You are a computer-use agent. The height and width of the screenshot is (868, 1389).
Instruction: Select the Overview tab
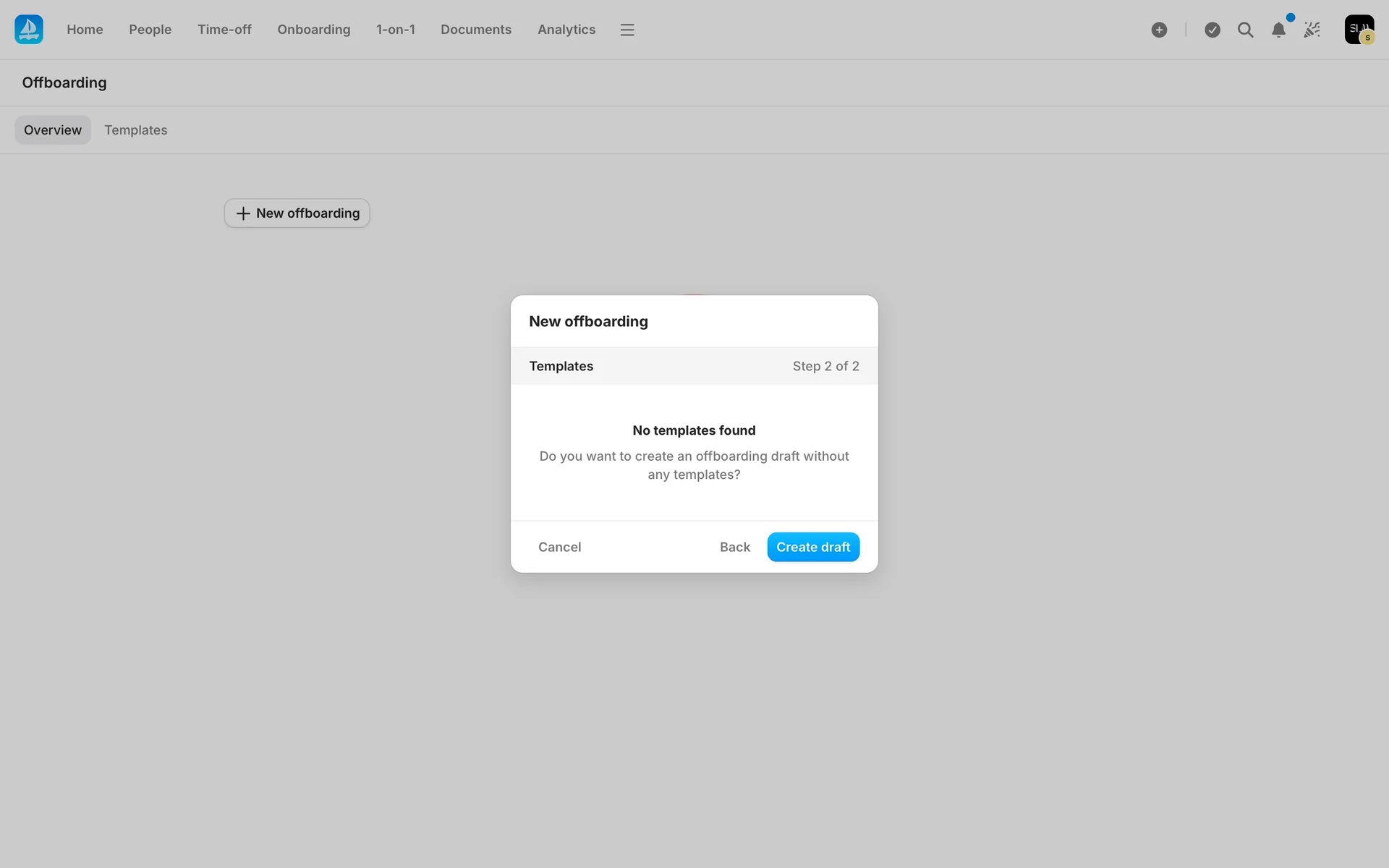point(53,130)
